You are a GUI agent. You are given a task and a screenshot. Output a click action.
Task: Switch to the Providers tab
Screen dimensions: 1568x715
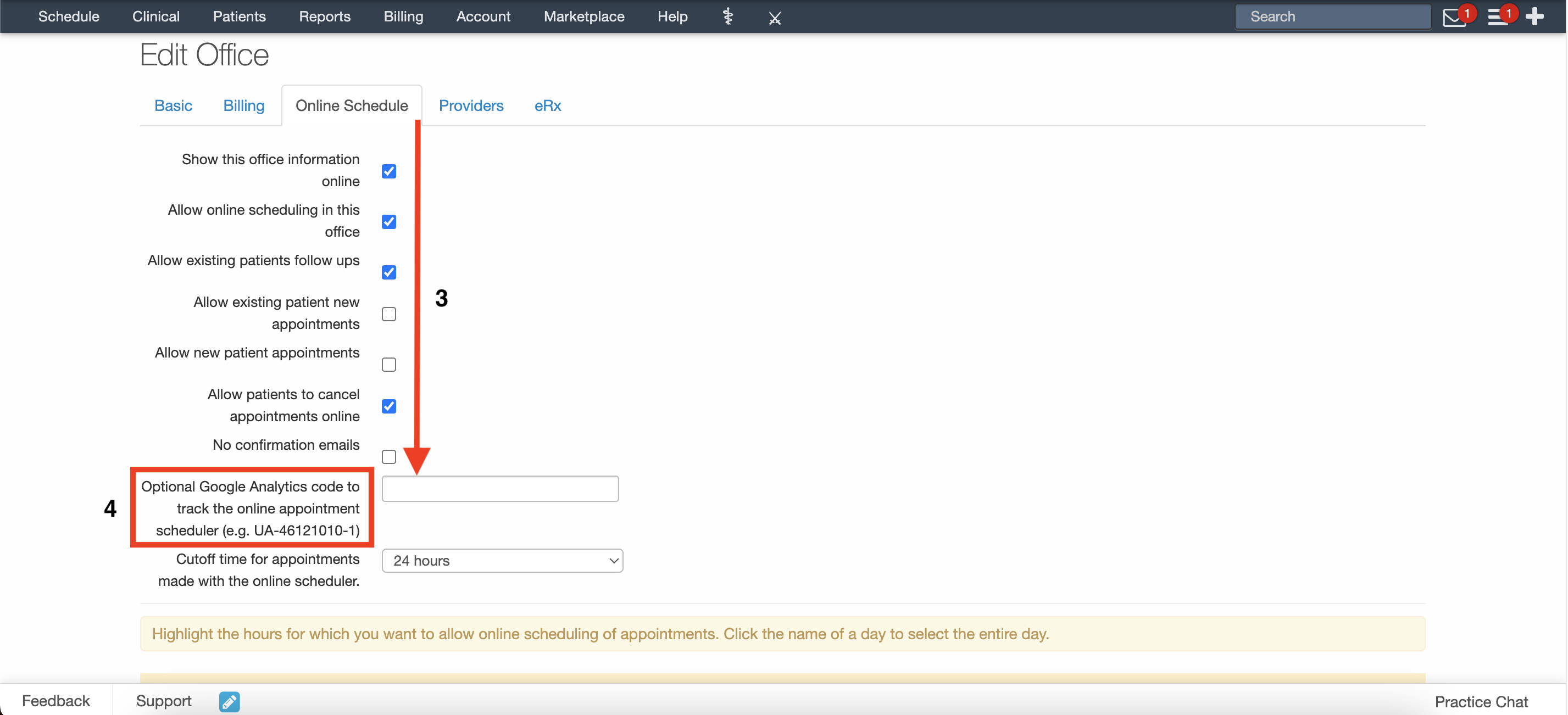click(x=471, y=105)
